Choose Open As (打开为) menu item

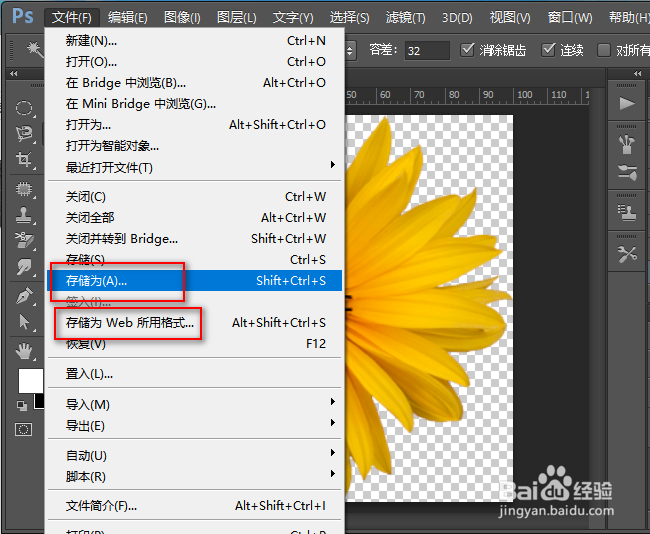click(194, 125)
